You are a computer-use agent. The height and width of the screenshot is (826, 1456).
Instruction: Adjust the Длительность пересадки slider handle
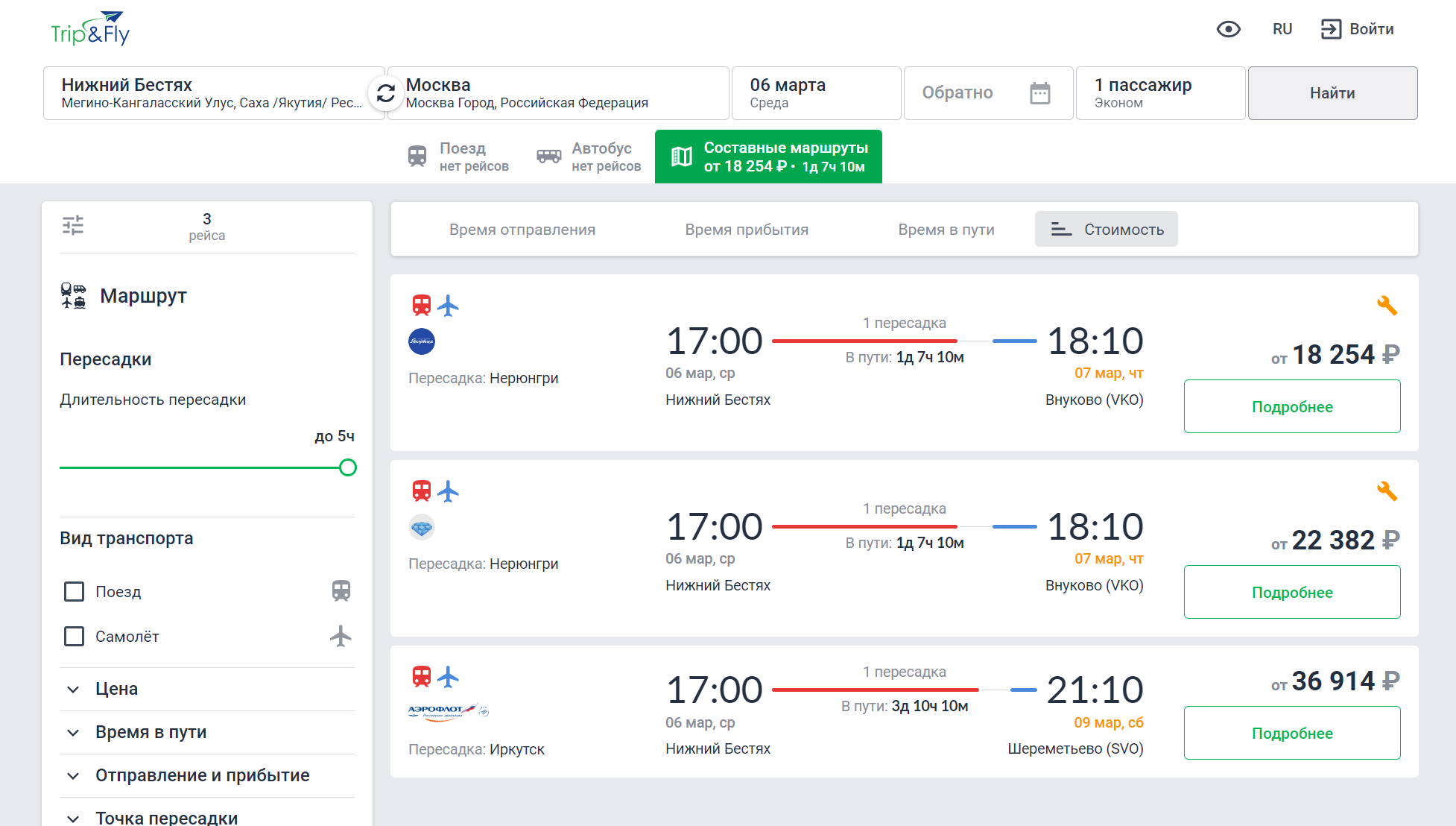[347, 467]
